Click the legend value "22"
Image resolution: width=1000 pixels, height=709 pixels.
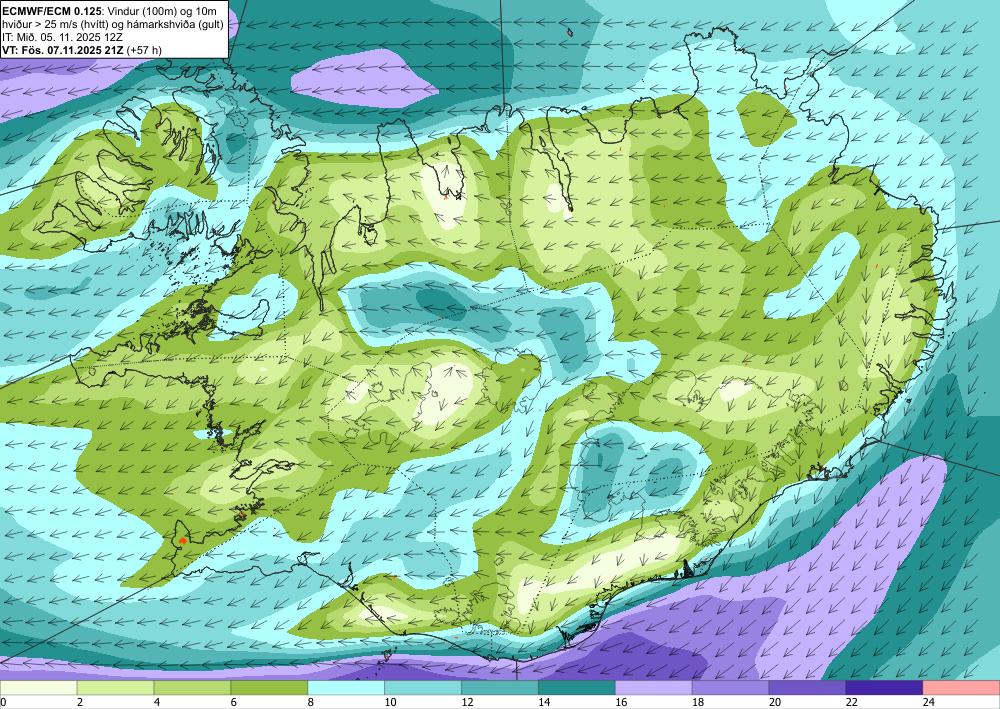852,702
